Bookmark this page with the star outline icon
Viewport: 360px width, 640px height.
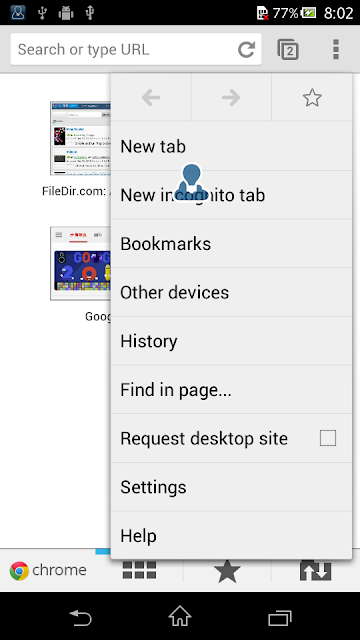coord(312,98)
